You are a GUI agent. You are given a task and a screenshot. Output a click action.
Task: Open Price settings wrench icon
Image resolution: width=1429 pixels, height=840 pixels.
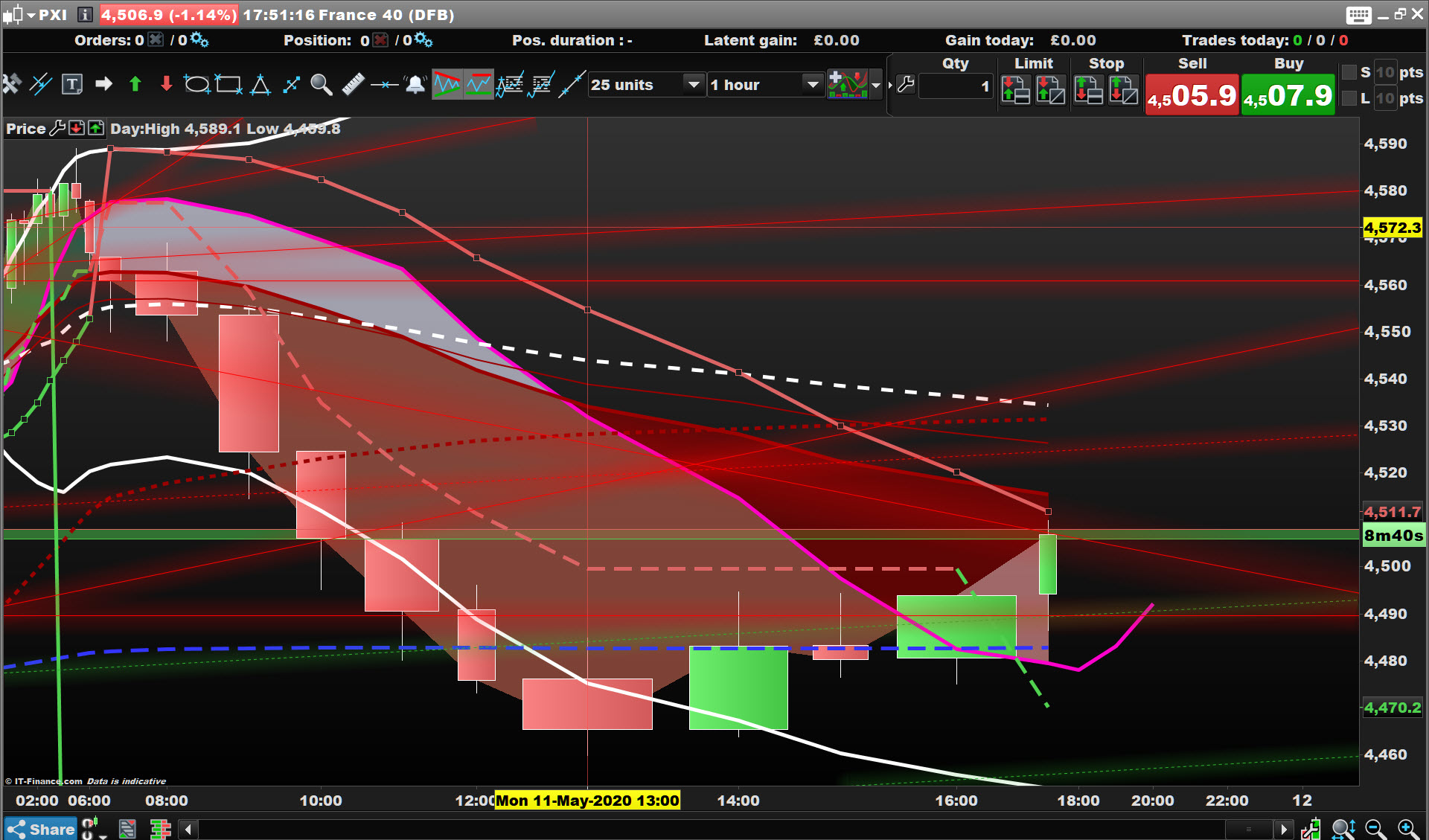coord(57,129)
